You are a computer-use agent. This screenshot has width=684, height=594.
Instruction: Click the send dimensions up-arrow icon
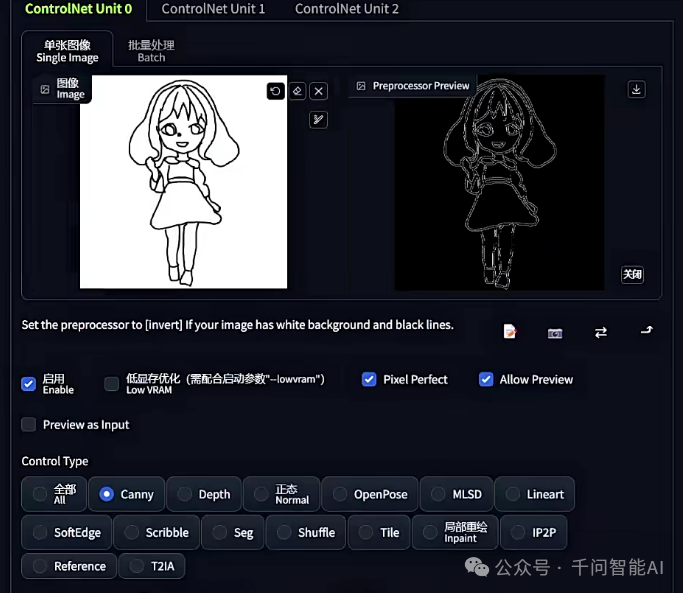coord(646,330)
